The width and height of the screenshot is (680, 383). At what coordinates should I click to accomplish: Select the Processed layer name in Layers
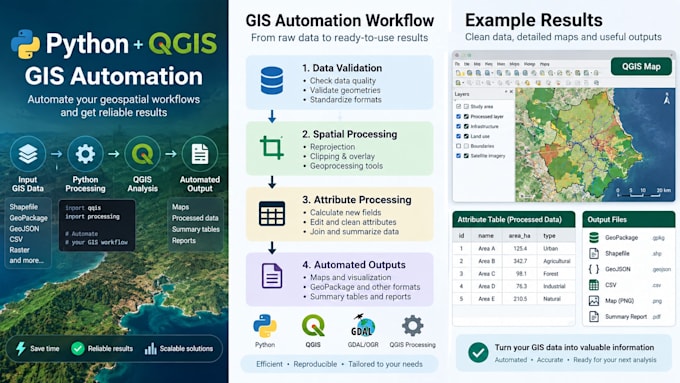487,116
